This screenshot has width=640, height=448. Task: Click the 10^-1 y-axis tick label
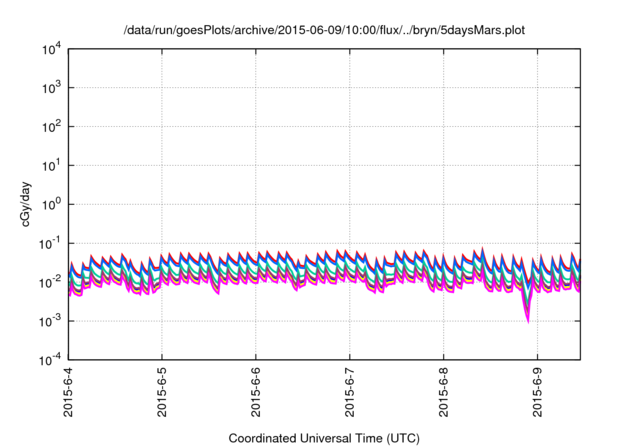[50, 244]
